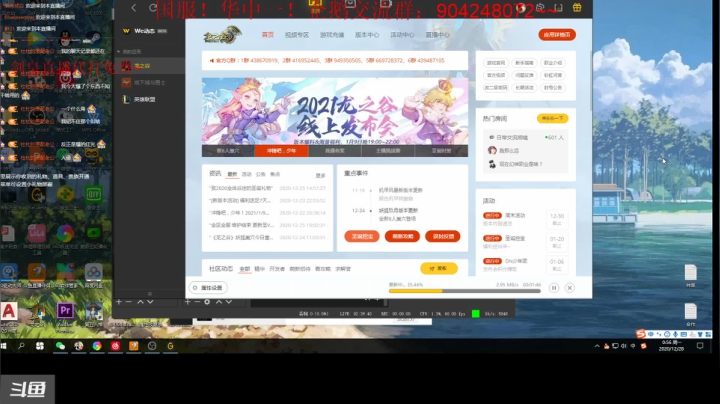Open the 问题反馈 quick link
720x404 pixels.
[x=524, y=75]
